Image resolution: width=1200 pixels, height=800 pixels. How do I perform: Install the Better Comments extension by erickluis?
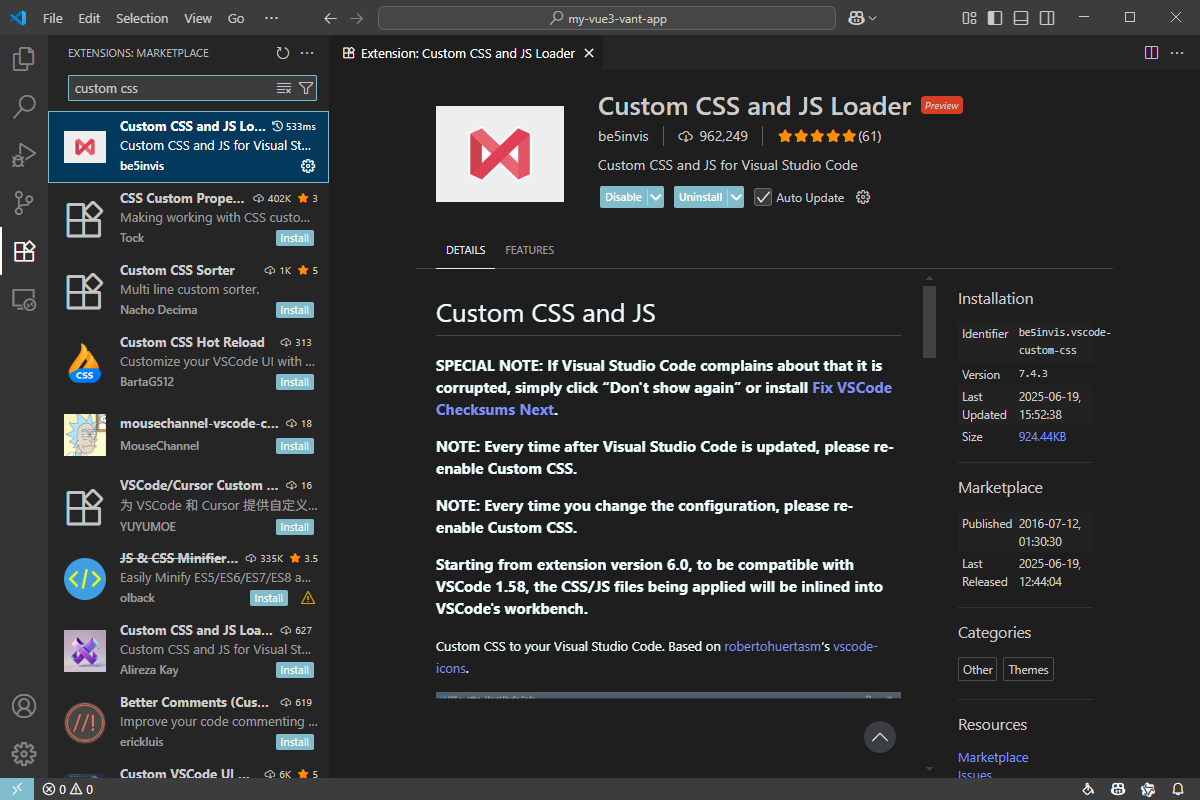coord(295,742)
